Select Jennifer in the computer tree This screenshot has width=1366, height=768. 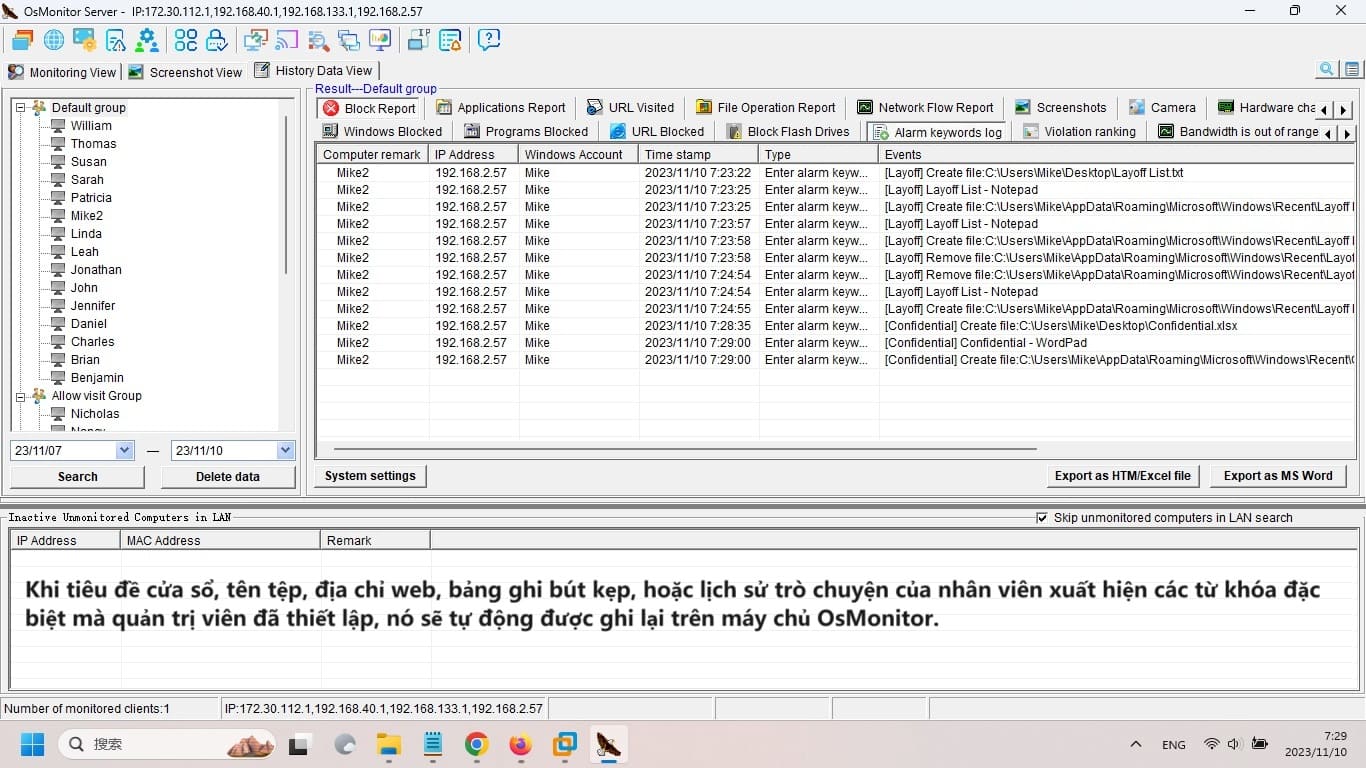click(x=93, y=306)
